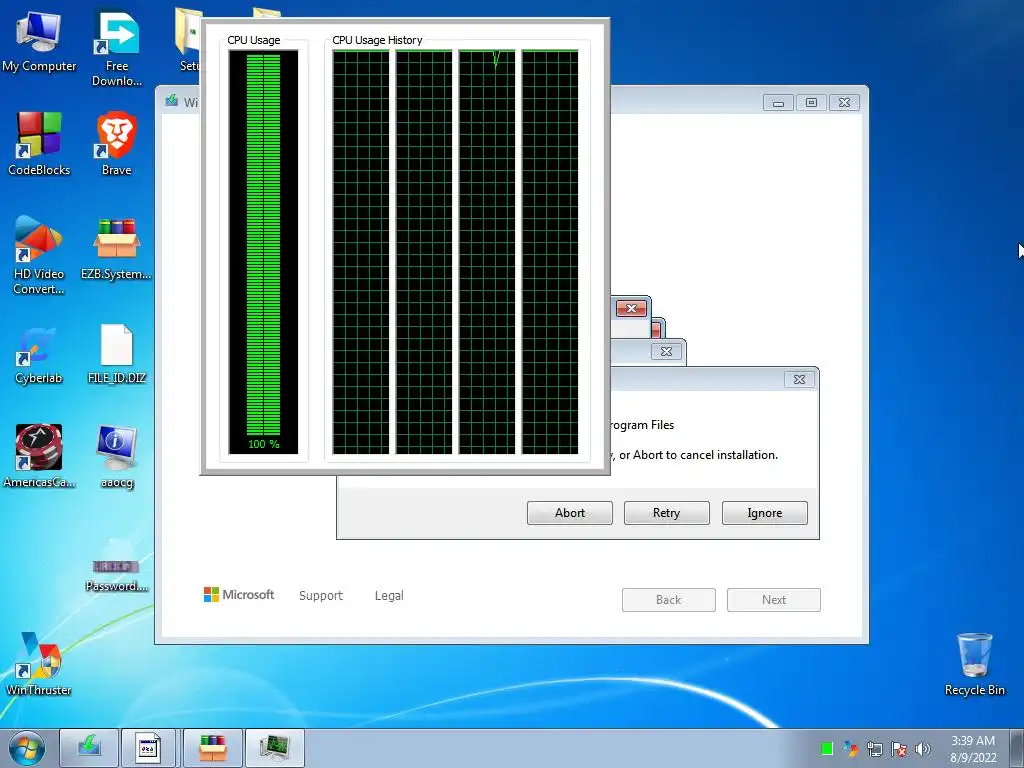Close the topmost stacked dialog with the red X
The image size is (1024, 768).
(631, 308)
